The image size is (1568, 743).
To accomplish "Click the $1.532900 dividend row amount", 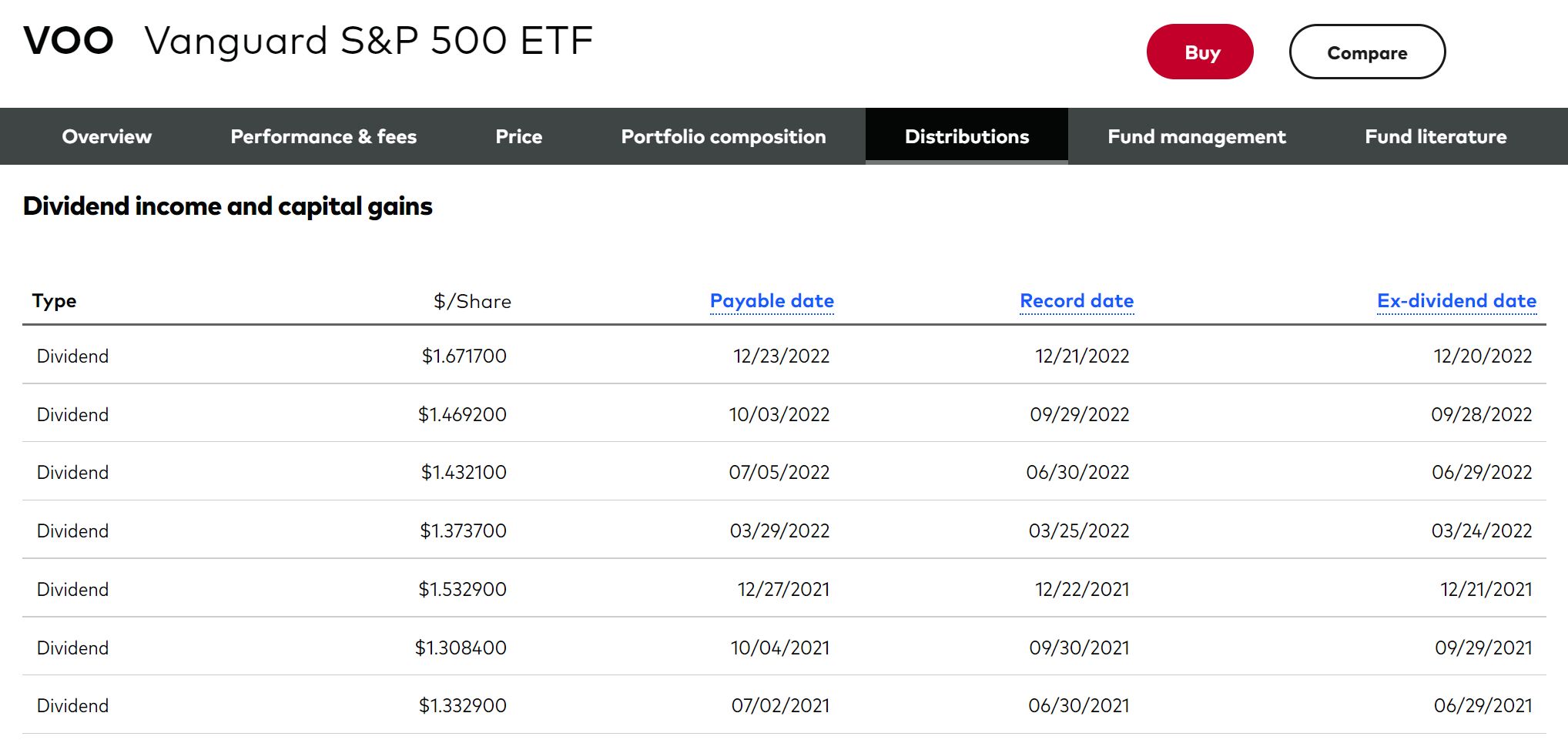I will click(462, 590).
